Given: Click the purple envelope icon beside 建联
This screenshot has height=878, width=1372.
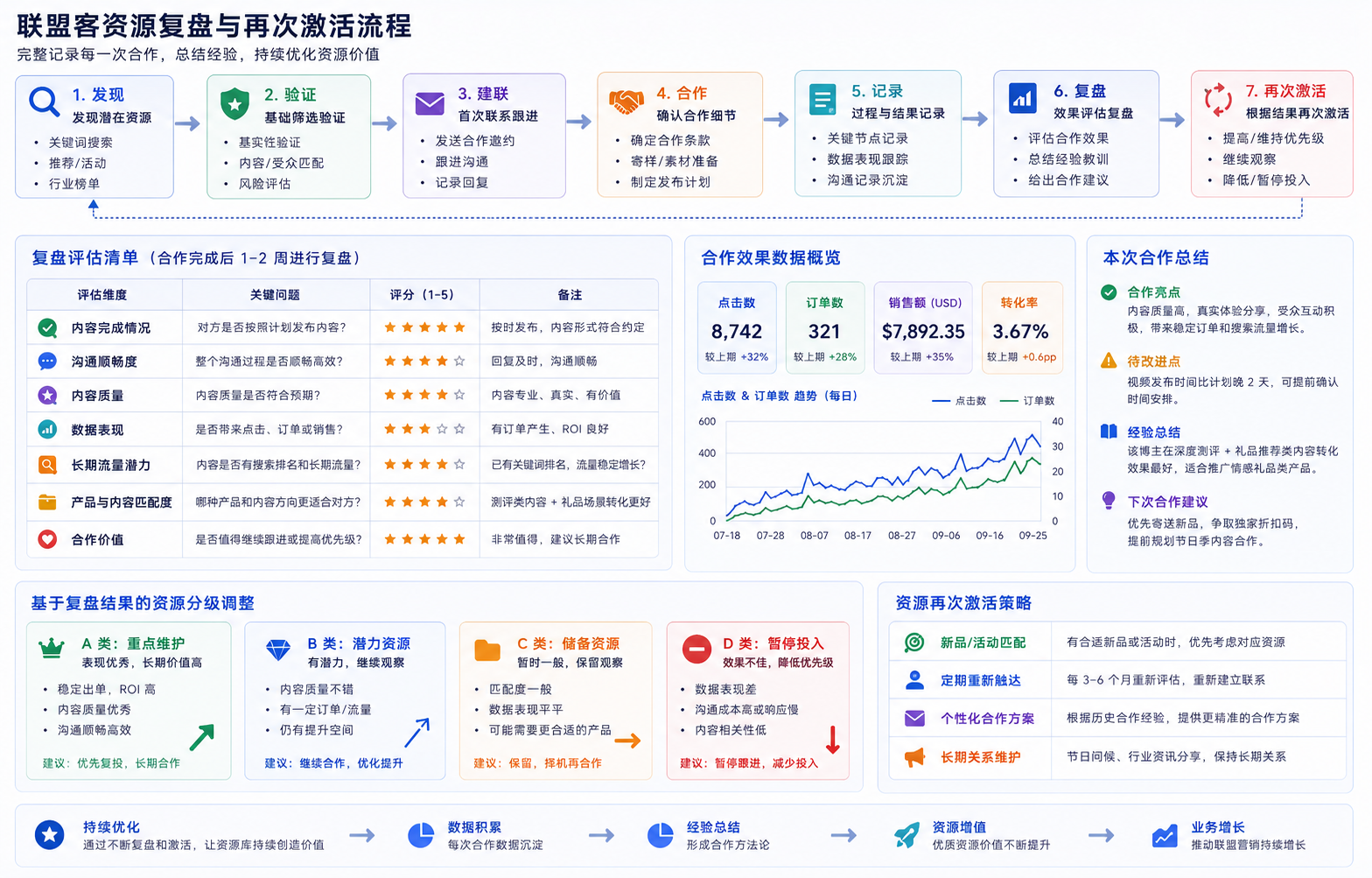Looking at the screenshot, I should [430, 103].
